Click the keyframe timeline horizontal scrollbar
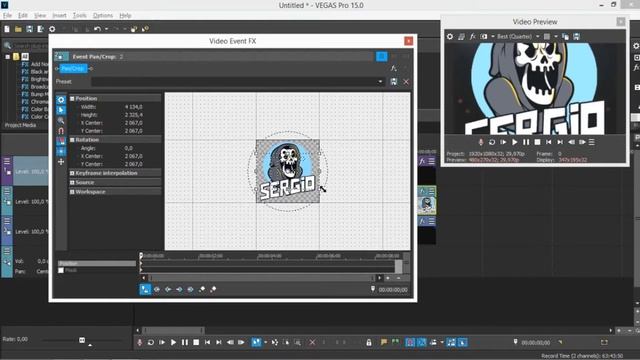The image size is (640, 360). pyautogui.click(x=261, y=278)
